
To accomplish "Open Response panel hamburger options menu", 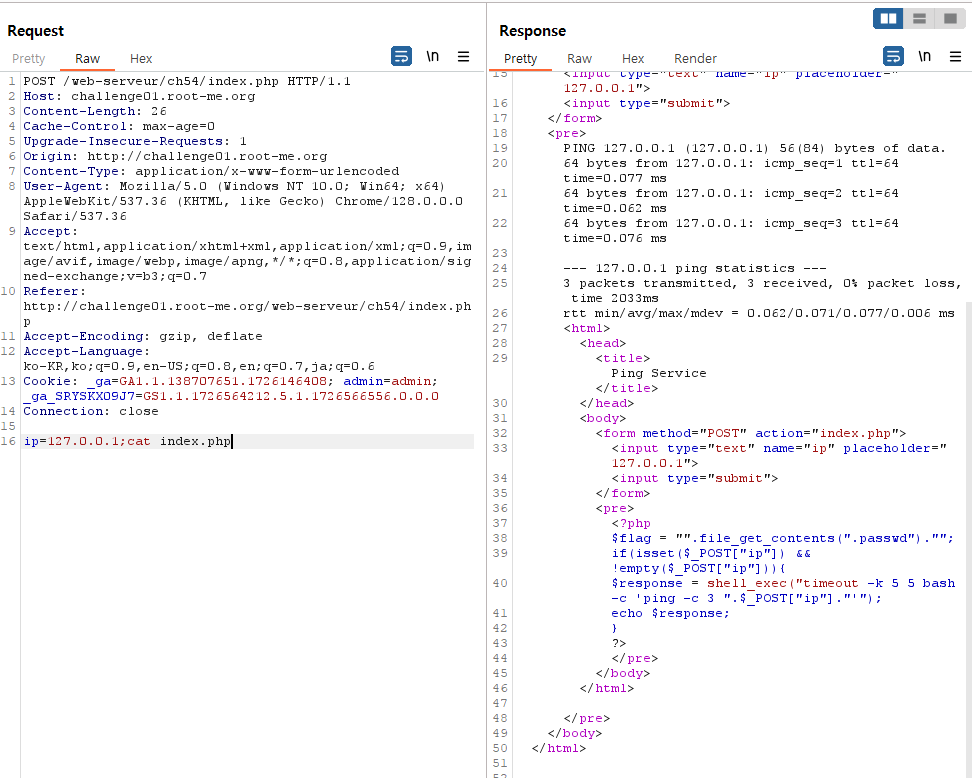I will pos(955,56).
